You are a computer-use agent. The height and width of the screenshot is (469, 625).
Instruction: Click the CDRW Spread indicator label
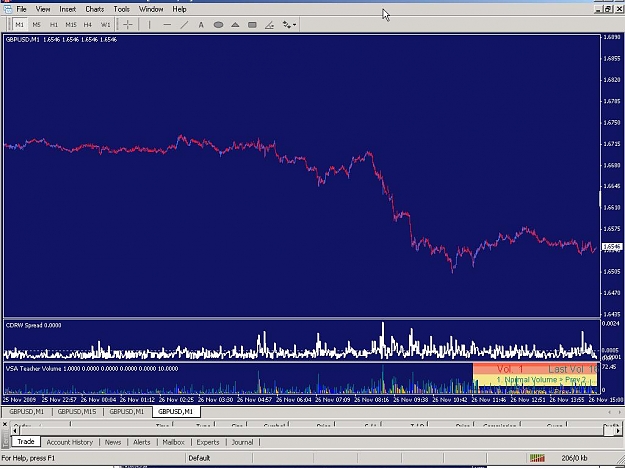(x=33, y=325)
